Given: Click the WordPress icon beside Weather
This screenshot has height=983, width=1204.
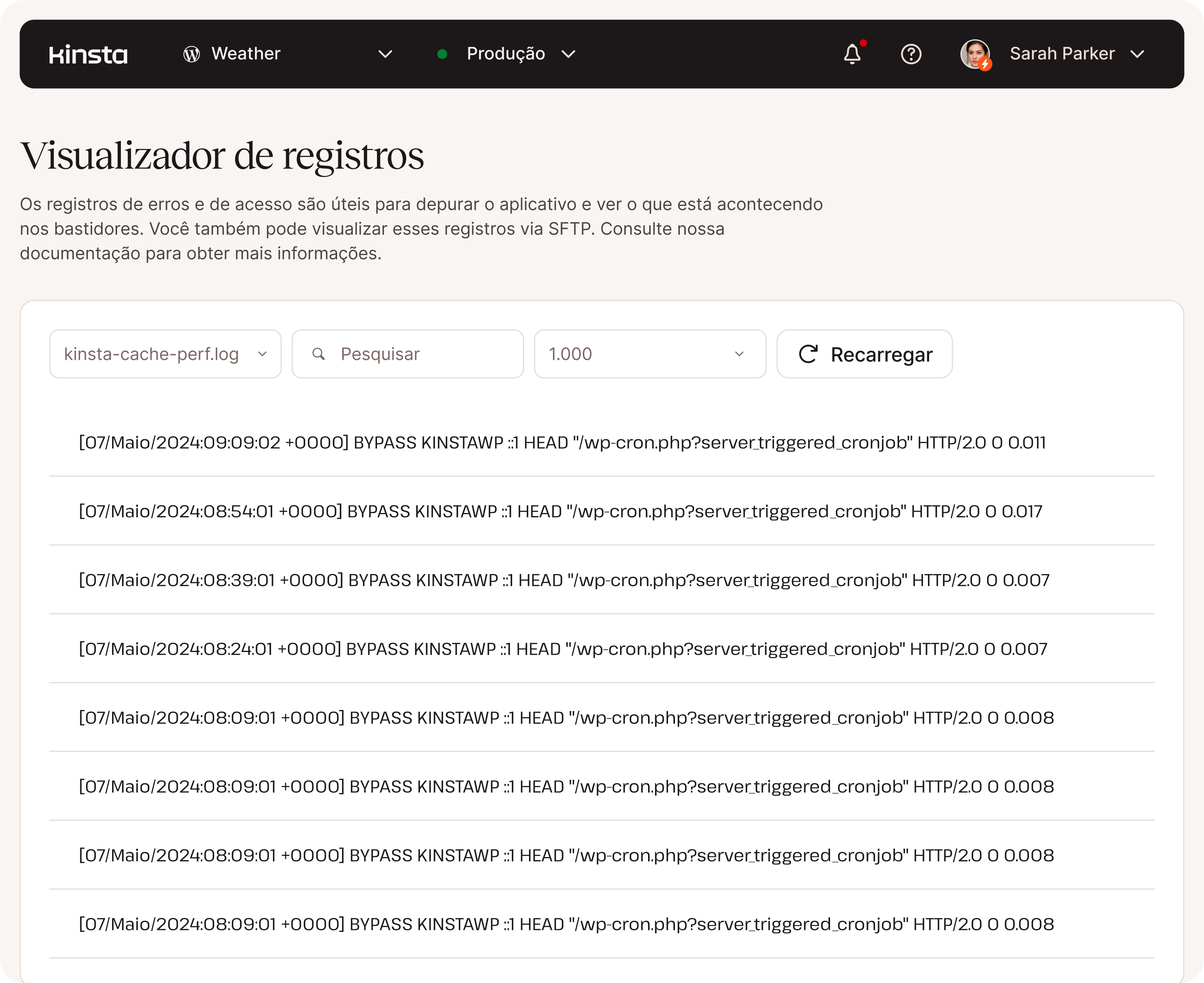Looking at the screenshot, I should (x=192, y=55).
